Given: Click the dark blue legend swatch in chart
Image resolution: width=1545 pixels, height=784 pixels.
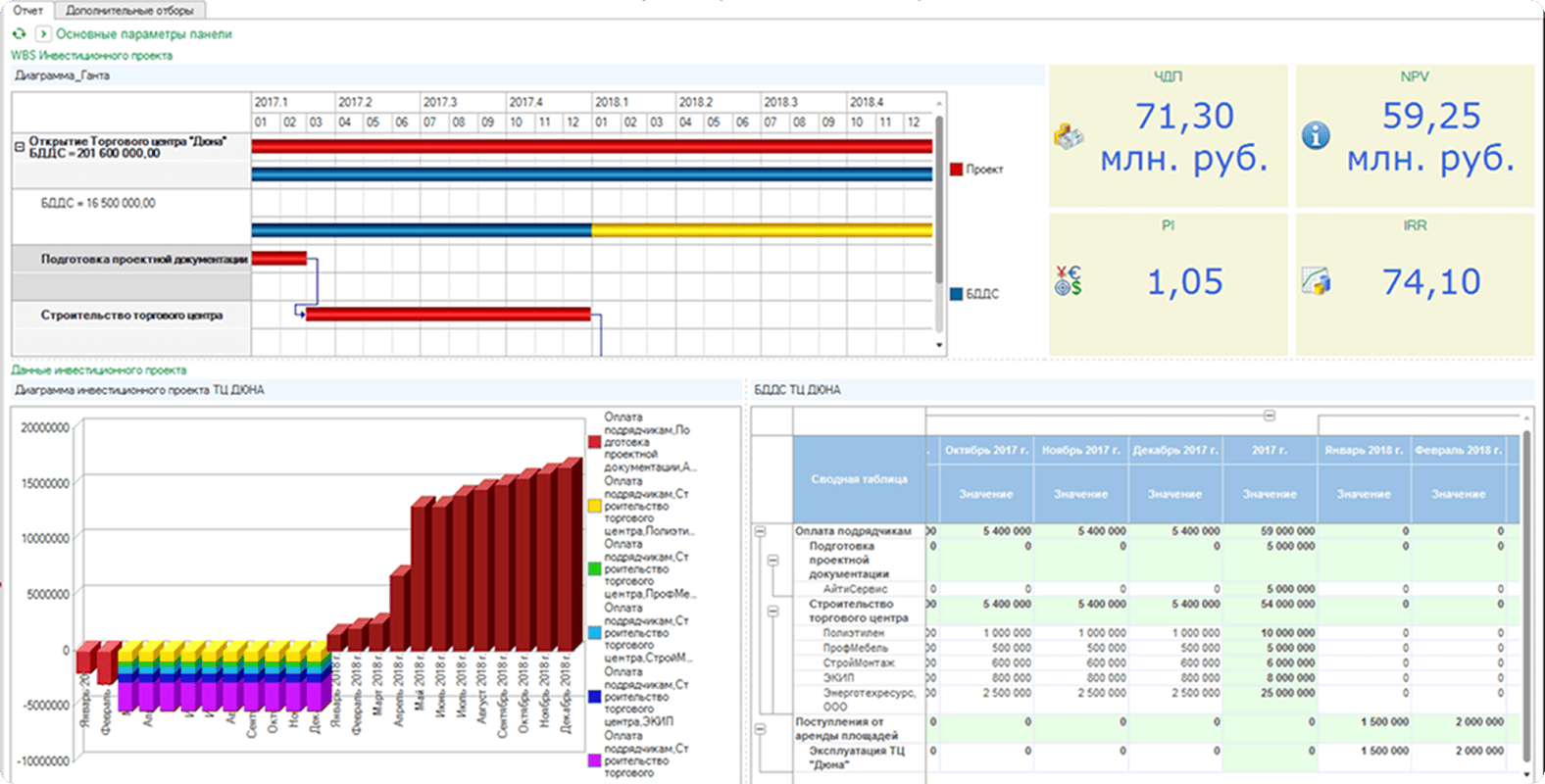Looking at the screenshot, I should 594,697.
